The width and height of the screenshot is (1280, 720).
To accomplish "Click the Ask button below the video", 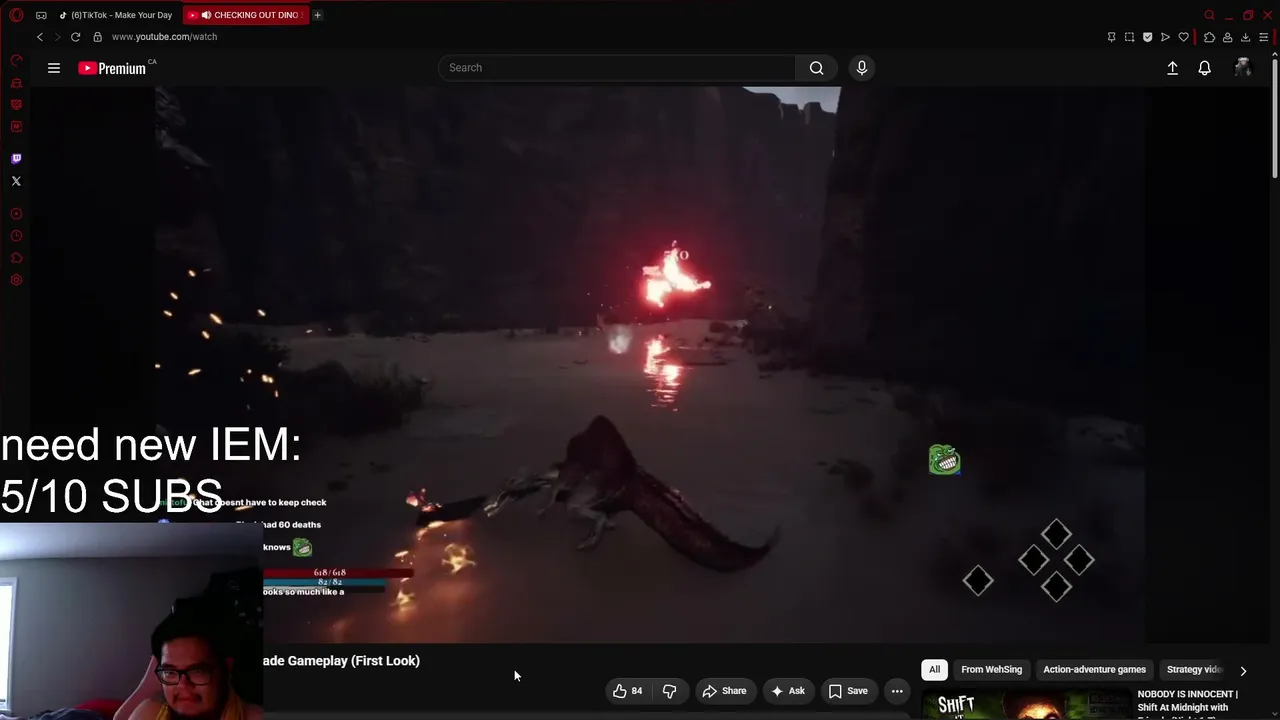I will coord(788,691).
